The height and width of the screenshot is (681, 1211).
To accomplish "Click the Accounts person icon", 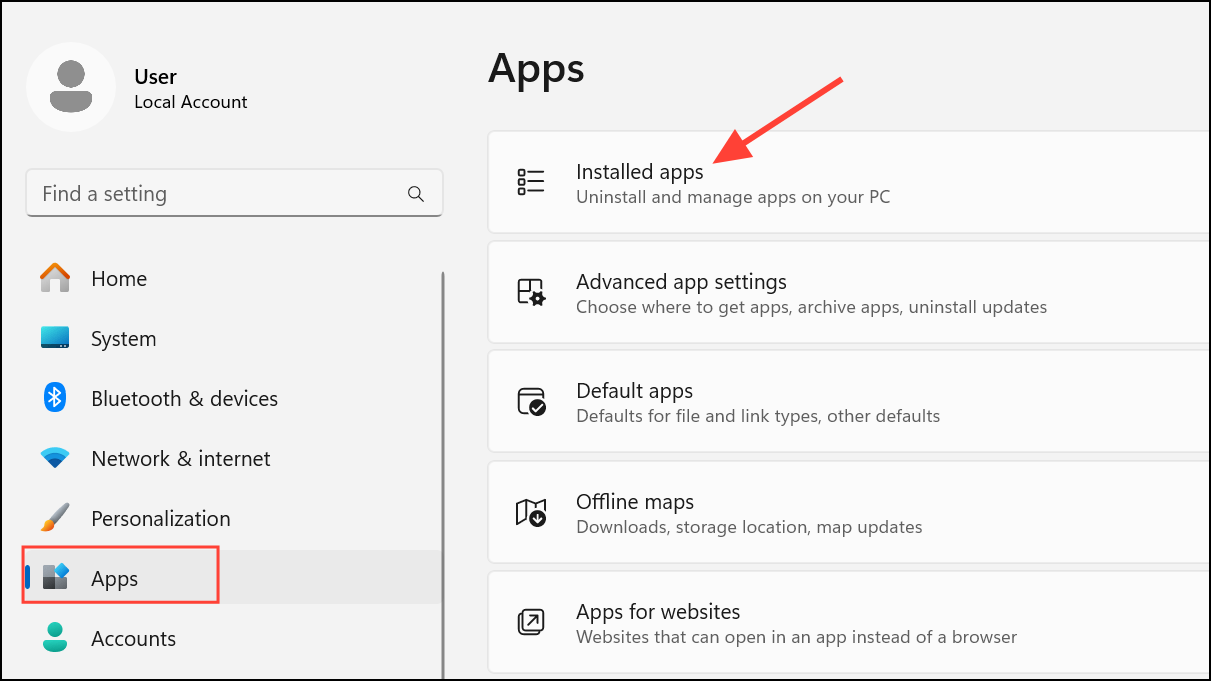I will (x=55, y=638).
